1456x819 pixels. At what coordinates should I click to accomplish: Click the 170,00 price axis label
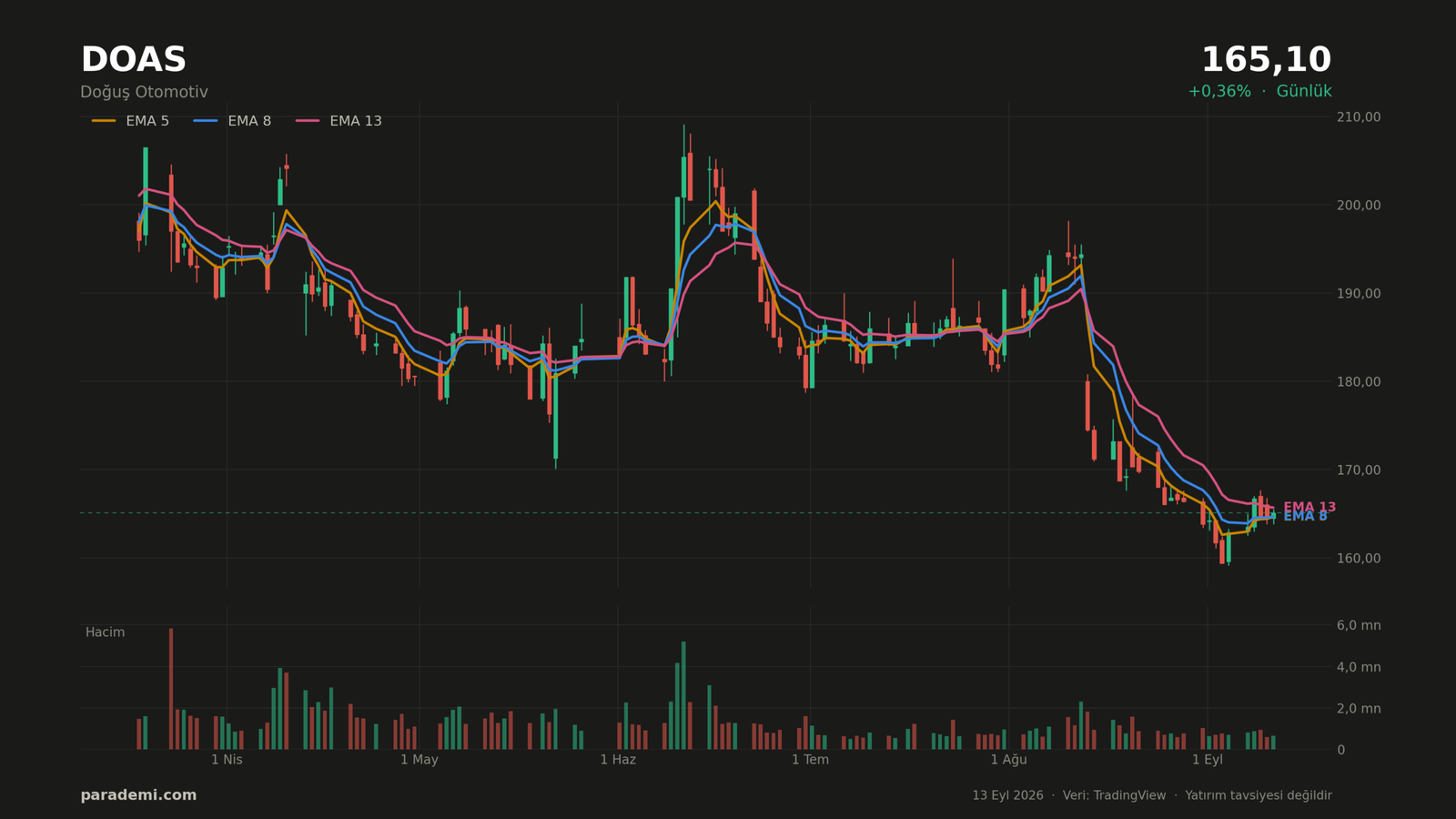point(1358,470)
